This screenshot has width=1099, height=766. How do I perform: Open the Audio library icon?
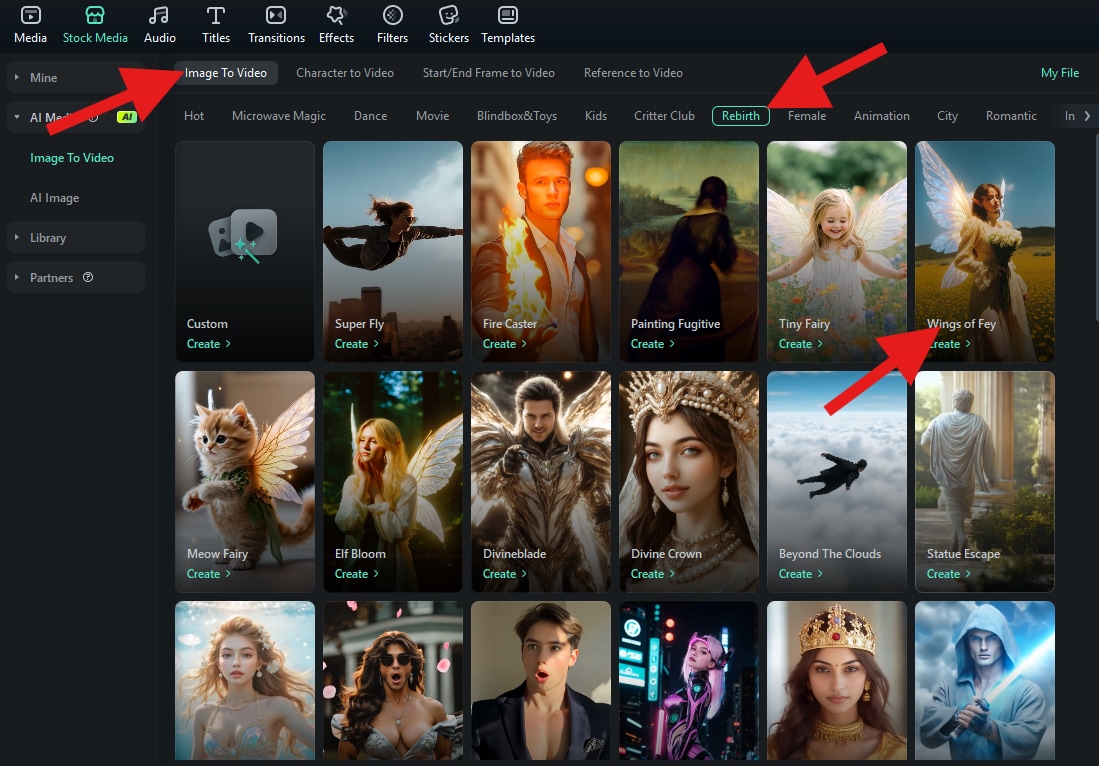pyautogui.click(x=159, y=15)
